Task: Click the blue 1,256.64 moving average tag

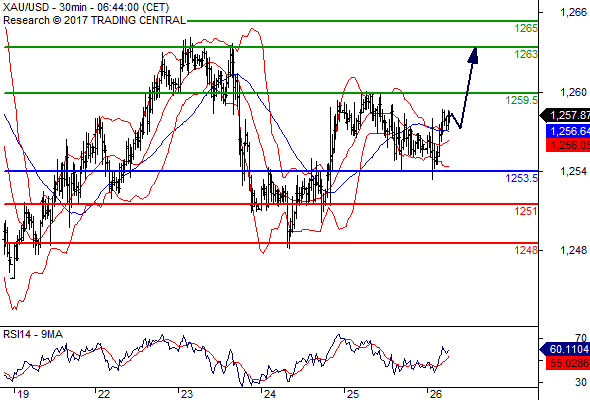Action: (x=568, y=131)
